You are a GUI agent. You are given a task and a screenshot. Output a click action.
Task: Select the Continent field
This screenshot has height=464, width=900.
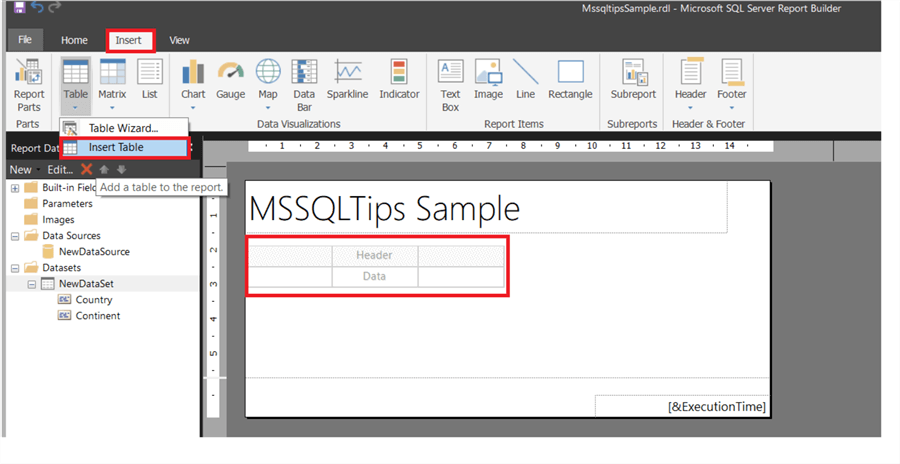tap(98, 316)
